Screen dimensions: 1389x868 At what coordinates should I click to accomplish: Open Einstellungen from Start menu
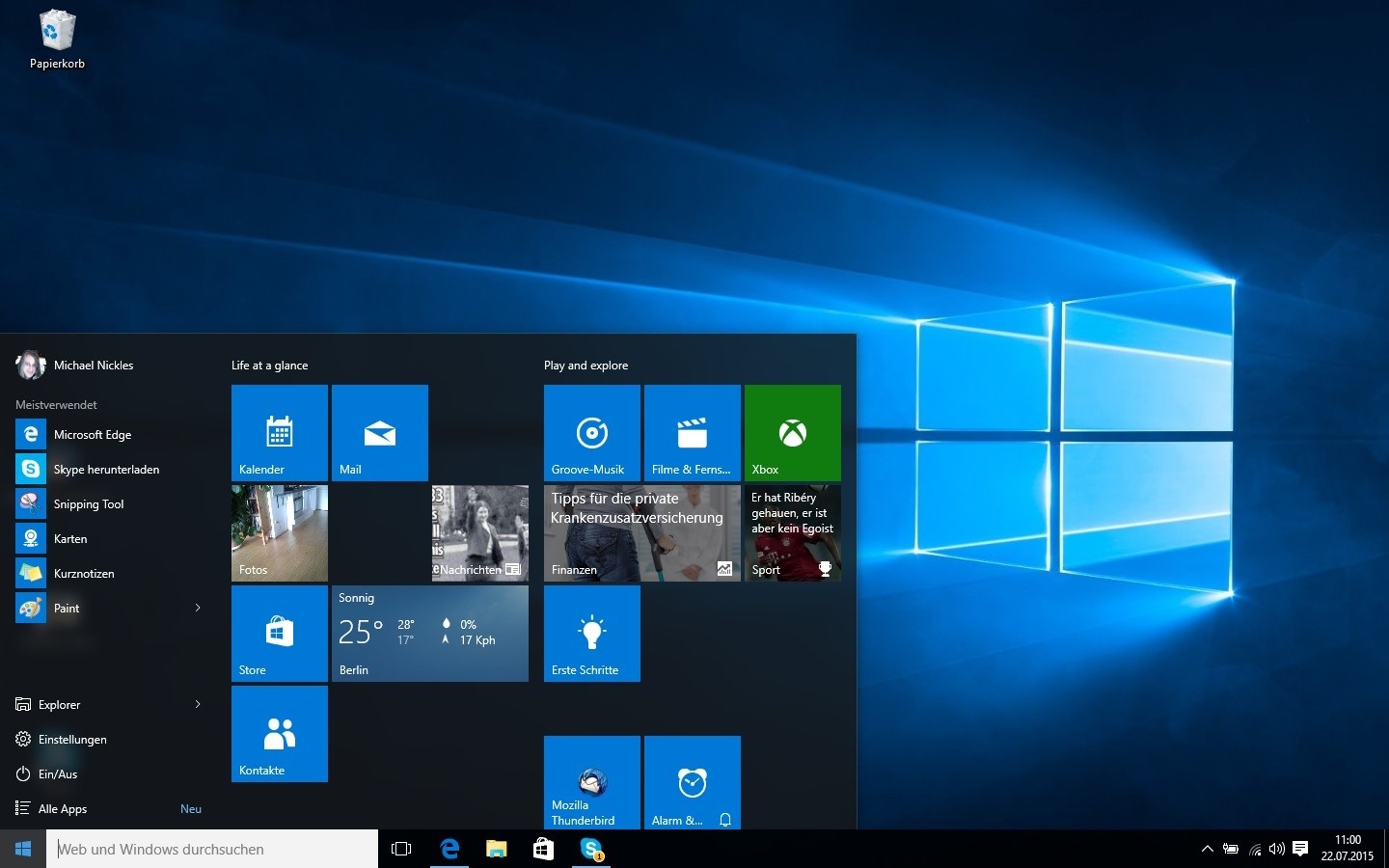pos(72,739)
